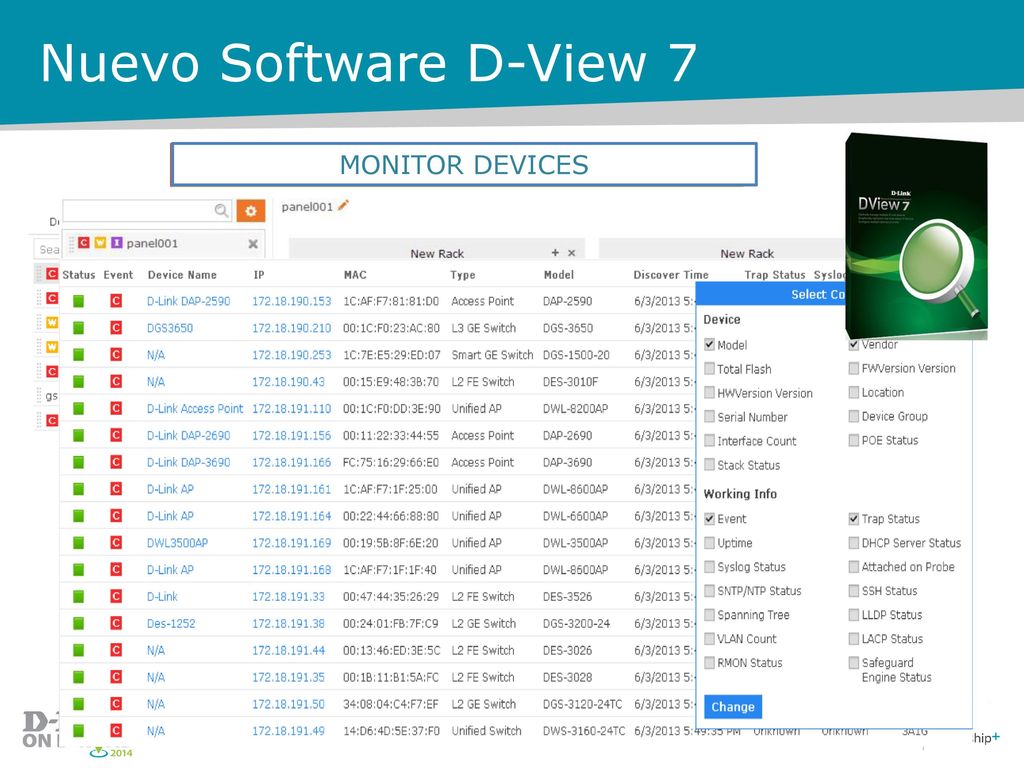
Task: Toggle the Event checkbox
Action: pyautogui.click(x=709, y=519)
